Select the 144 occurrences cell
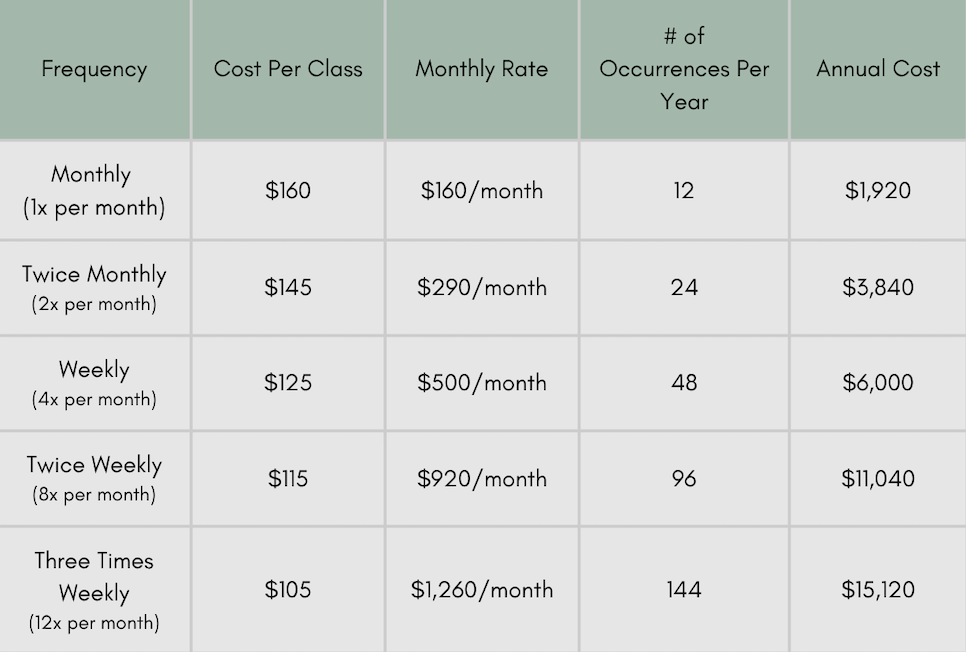This screenshot has width=966, height=652. tap(684, 590)
